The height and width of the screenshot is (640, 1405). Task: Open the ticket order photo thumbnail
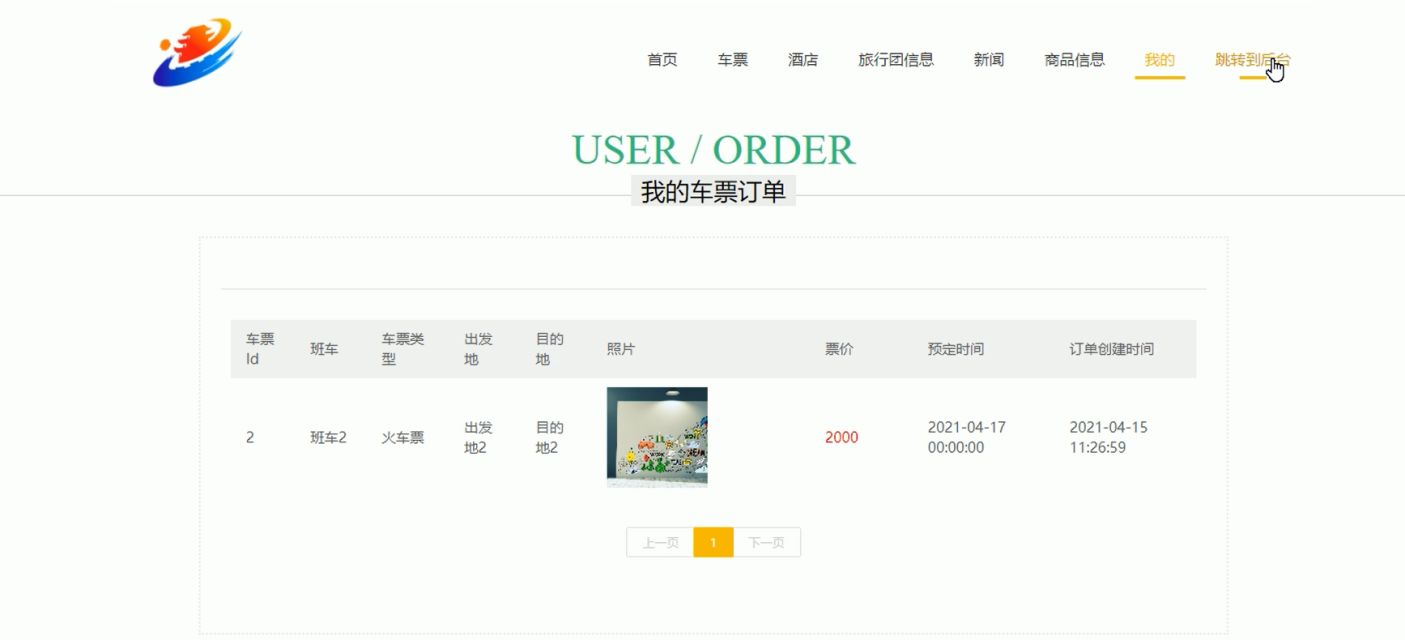click(657, 437)
